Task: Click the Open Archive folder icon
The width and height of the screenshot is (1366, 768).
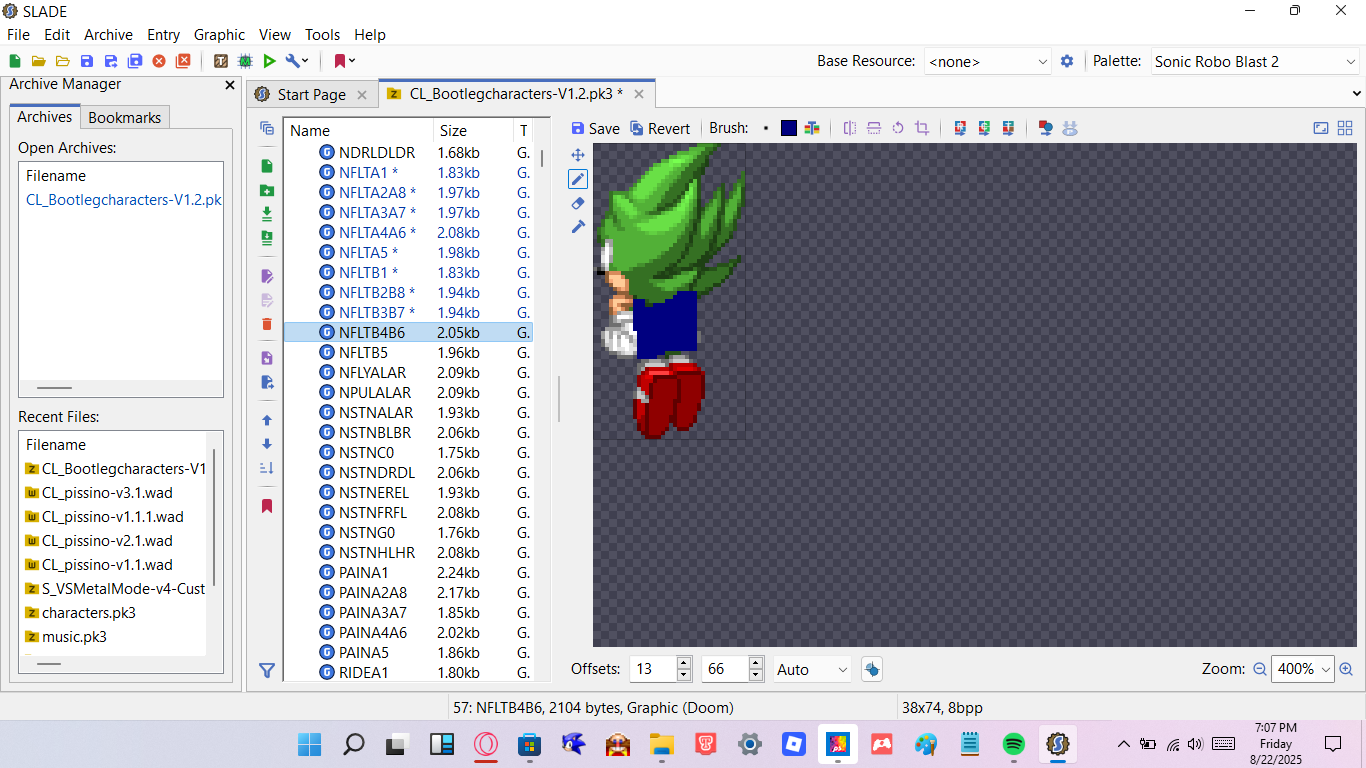Action: (x=39, y=61)
